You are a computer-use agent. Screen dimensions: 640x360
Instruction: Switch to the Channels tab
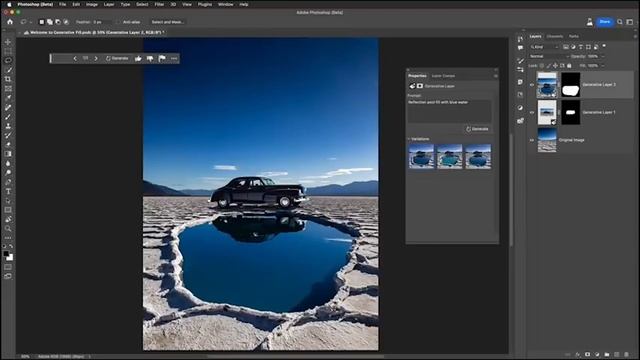(x=555, y=36)
